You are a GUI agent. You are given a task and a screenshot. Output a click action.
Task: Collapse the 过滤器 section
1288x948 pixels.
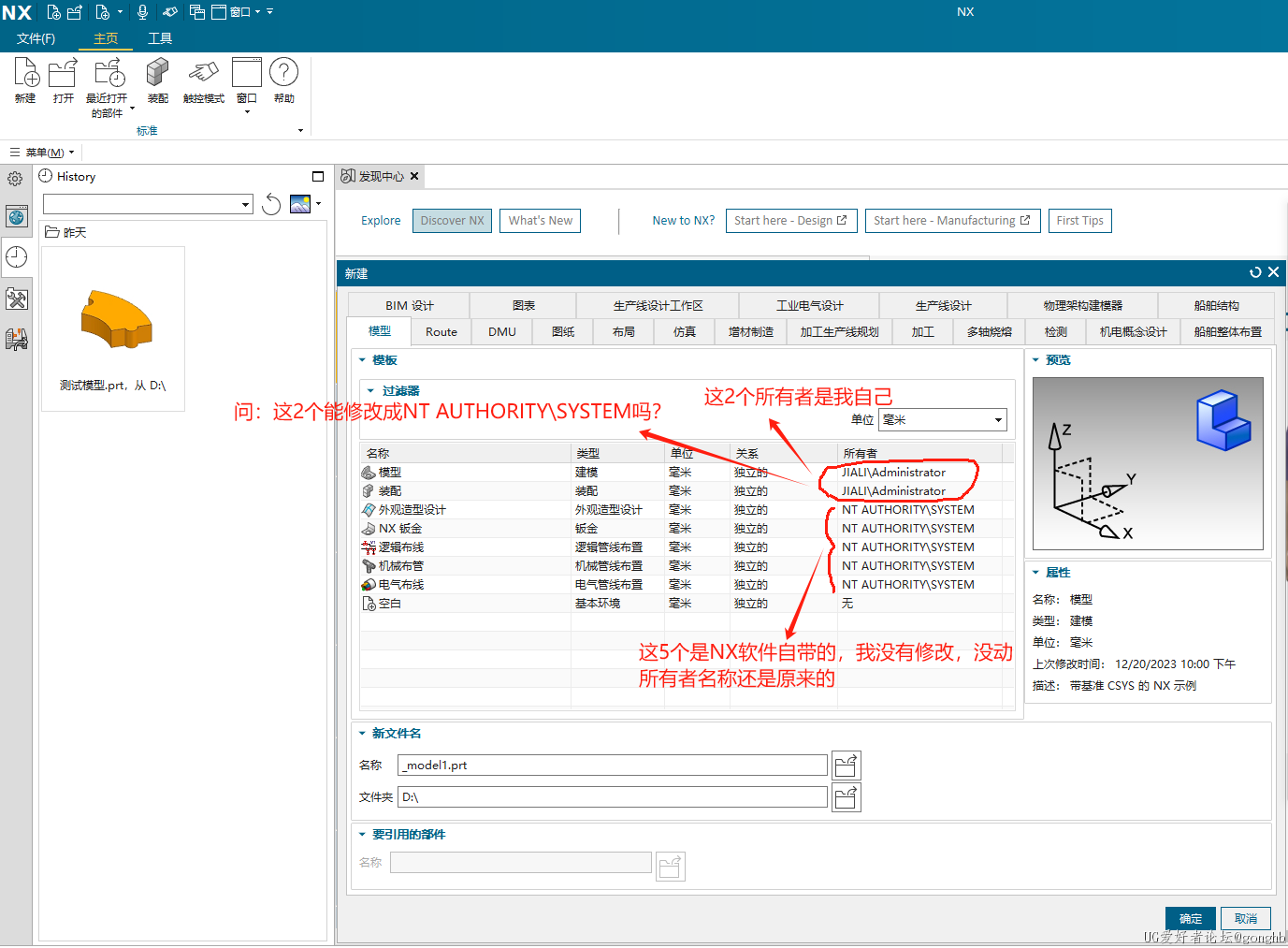(x=370, y=391)
